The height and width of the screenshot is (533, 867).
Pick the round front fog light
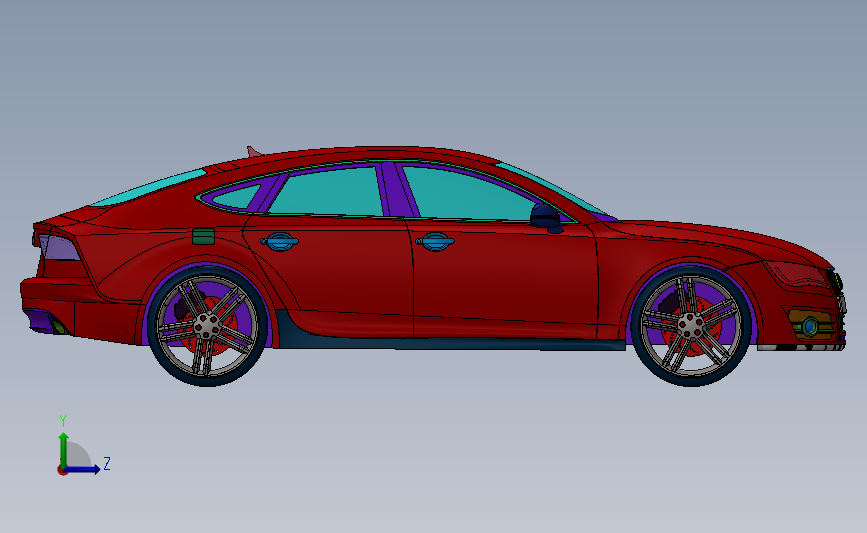(x=810, y=327)
